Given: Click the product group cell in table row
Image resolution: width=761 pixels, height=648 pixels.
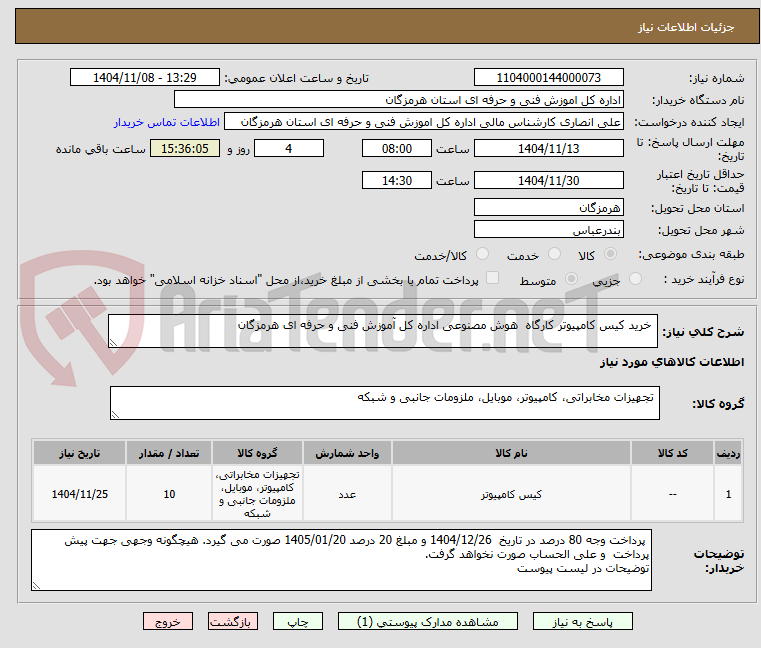Looking at the screenshot, I should click(x=257, y=494).
